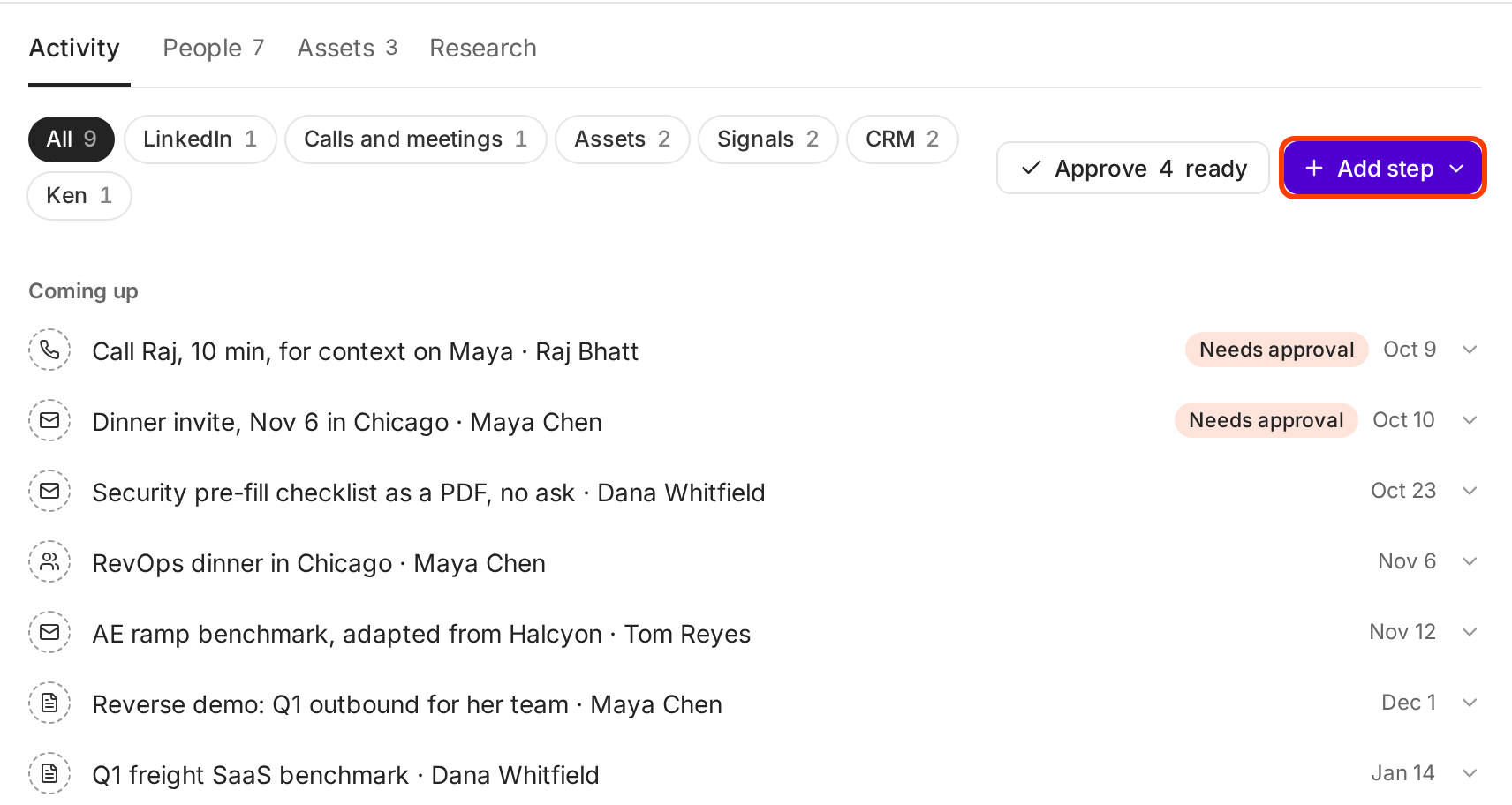
Task: Approve the 4 ready steps
Action: [x=1133, y=168]
